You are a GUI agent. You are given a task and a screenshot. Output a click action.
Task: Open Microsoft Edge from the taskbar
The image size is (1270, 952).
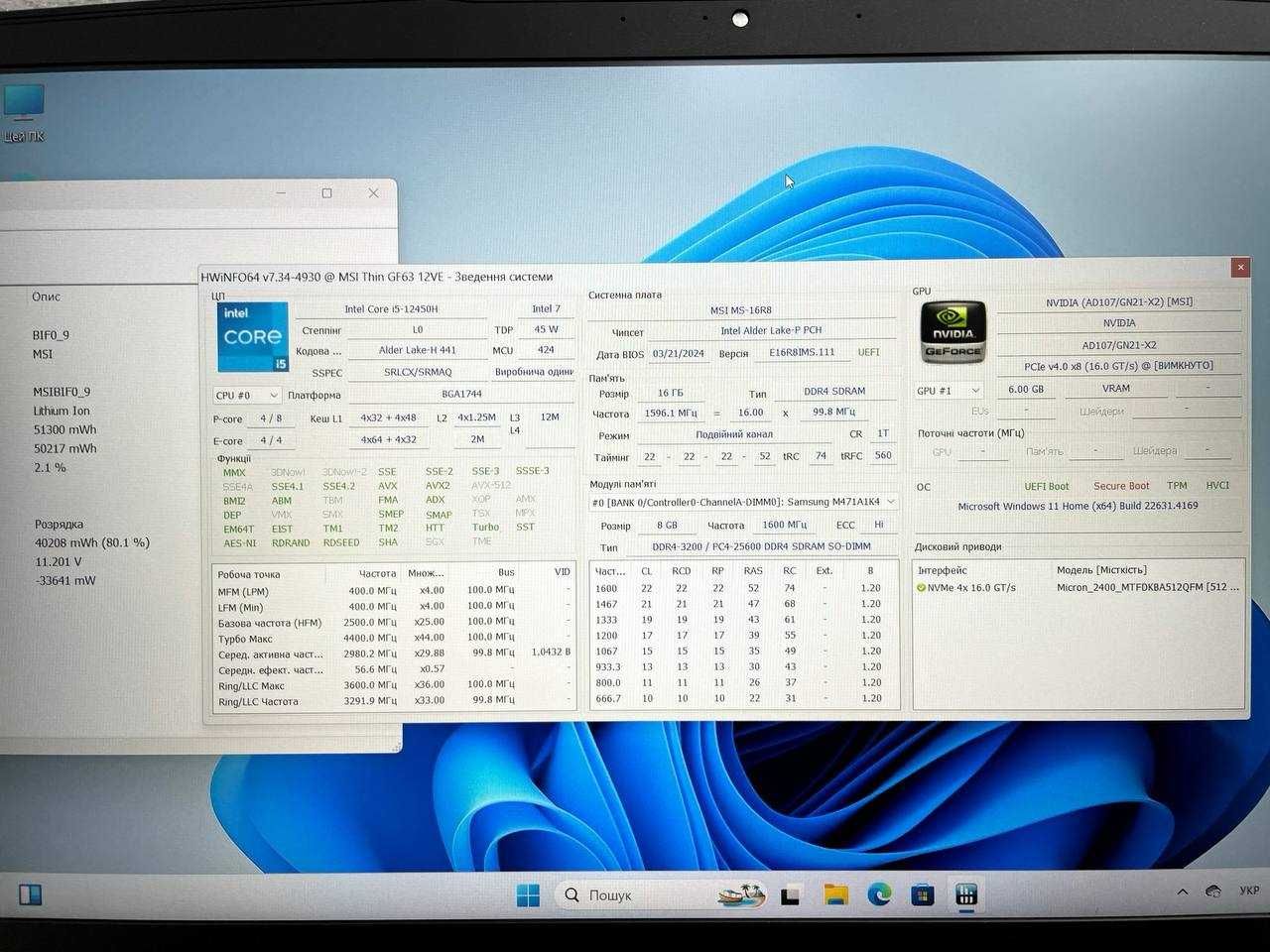tap(879, 895)
